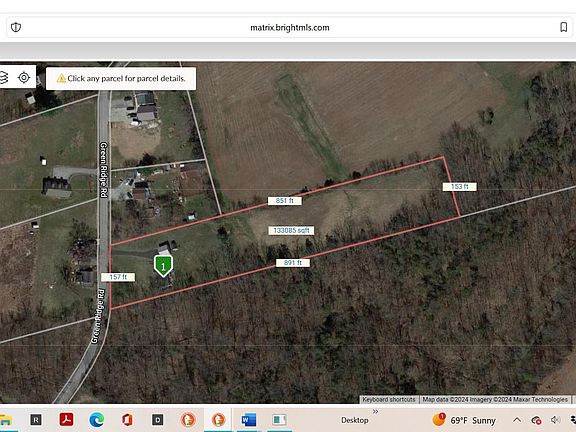
Task: Click the matrix.brightmls.com address field
Action: click(x=289, y=28)
